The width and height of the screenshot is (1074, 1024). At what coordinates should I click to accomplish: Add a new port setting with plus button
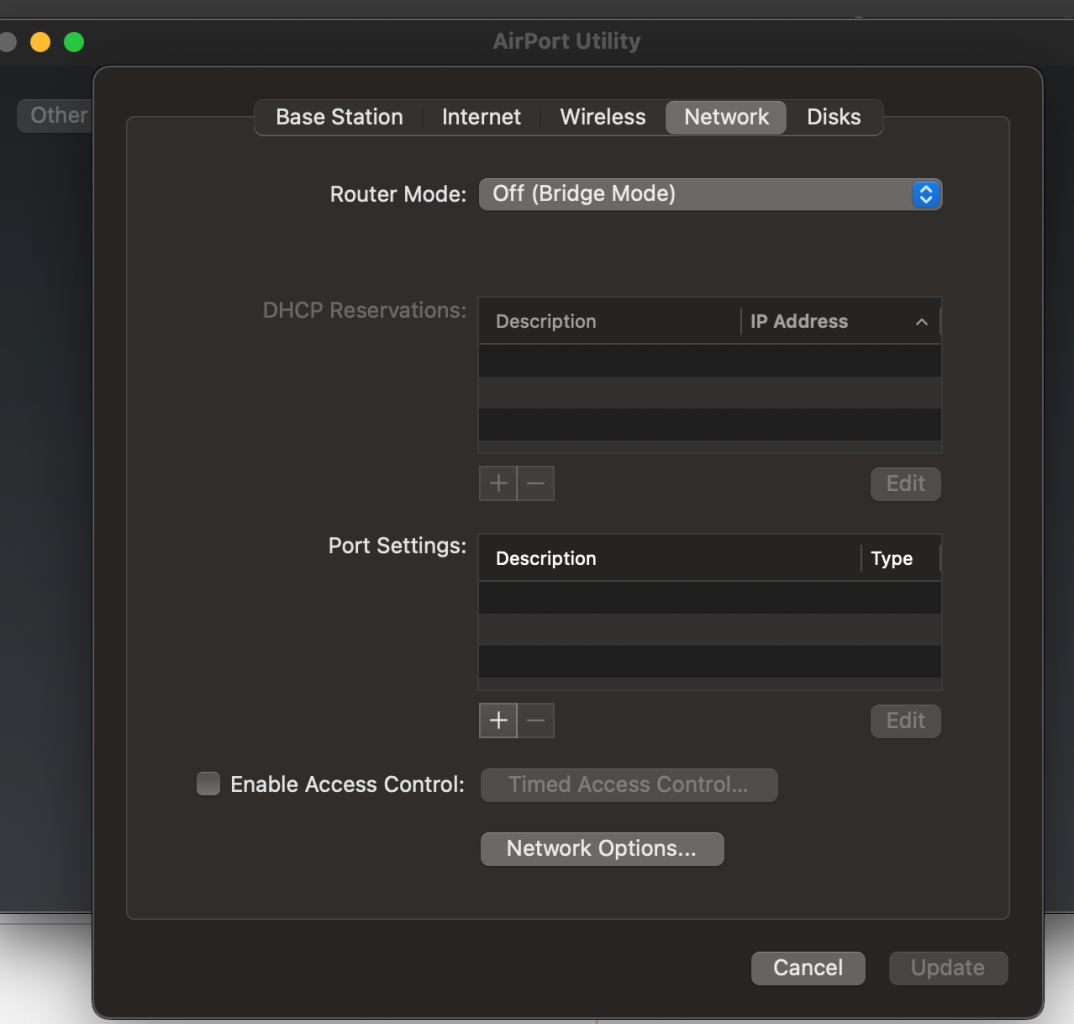click(x=498, y=721)
